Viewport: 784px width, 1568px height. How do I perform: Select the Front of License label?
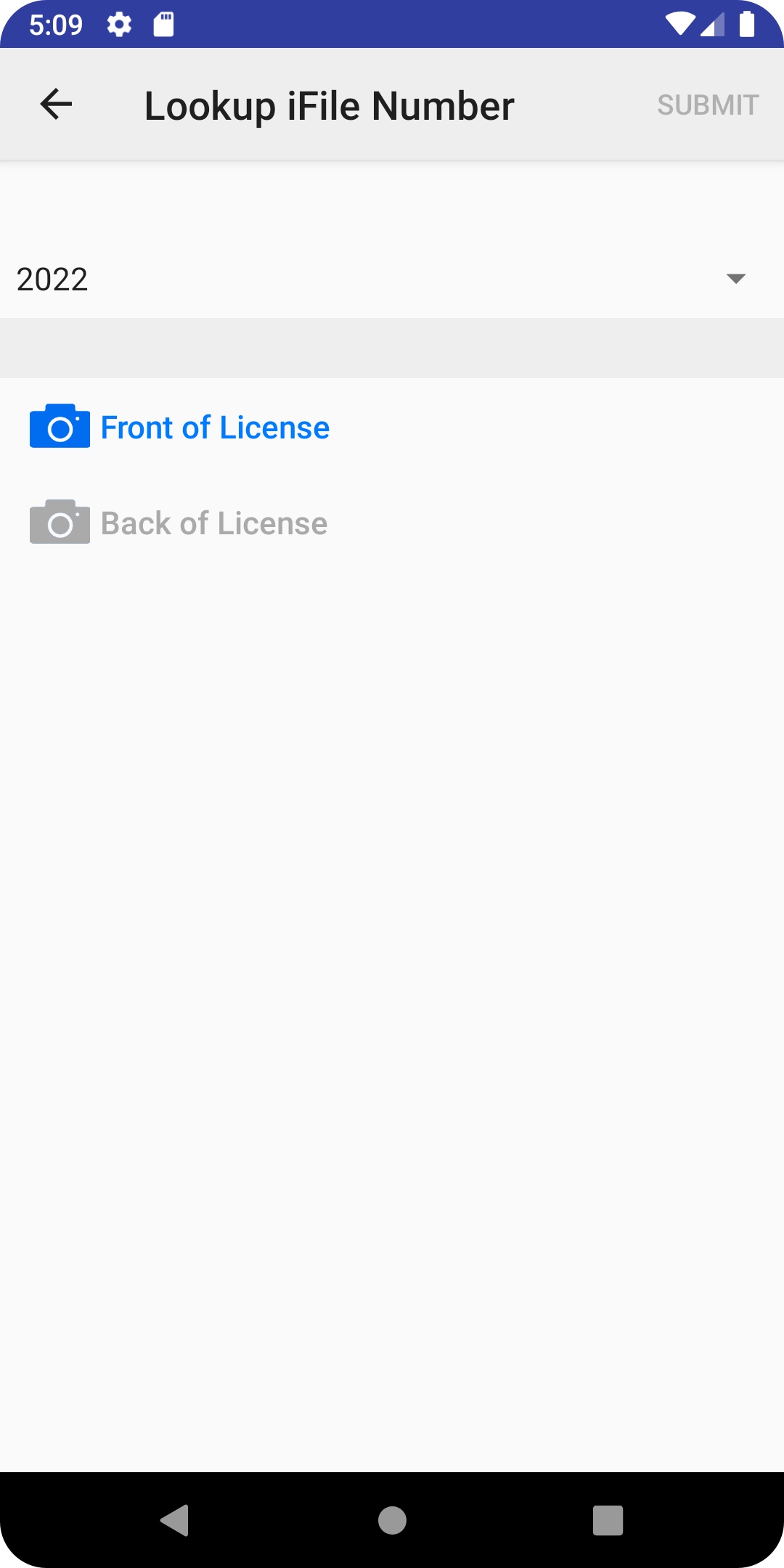(x=215, y=428)
